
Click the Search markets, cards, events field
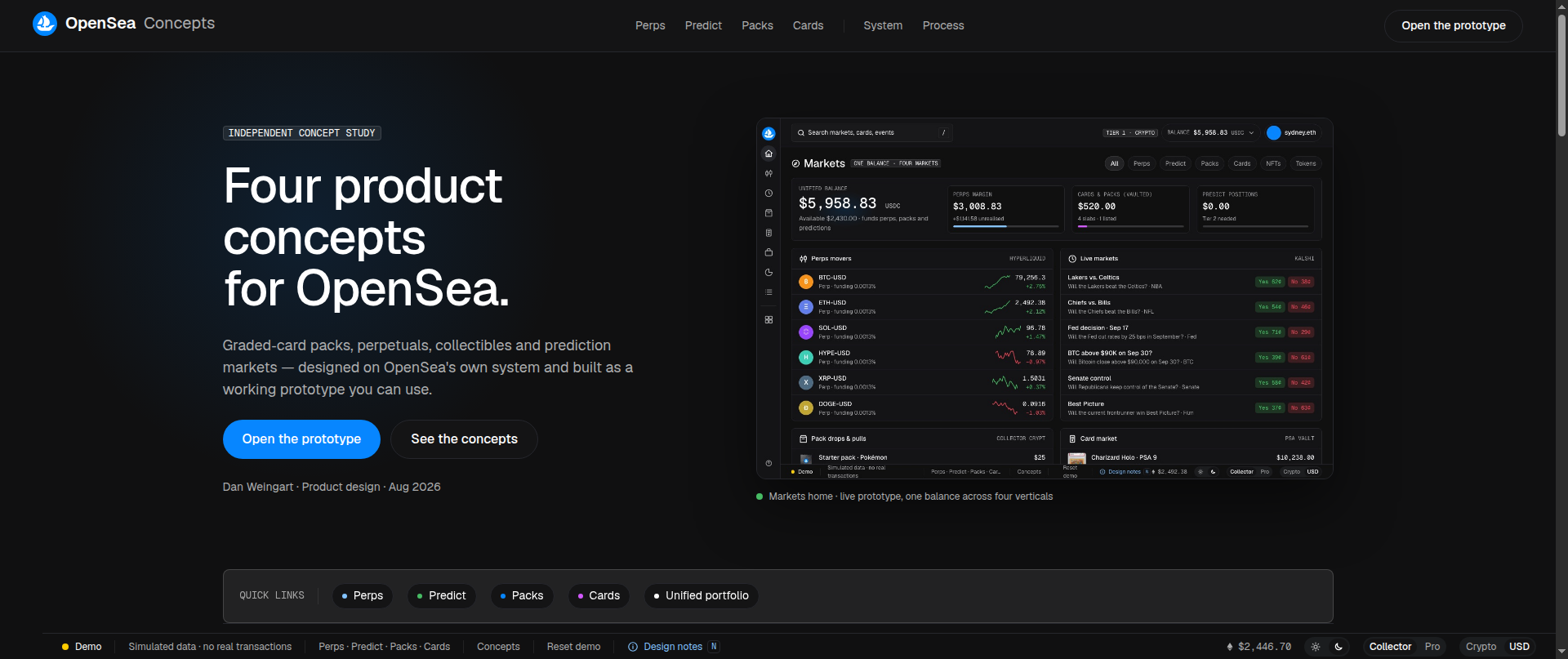click(x=871, y=132)
